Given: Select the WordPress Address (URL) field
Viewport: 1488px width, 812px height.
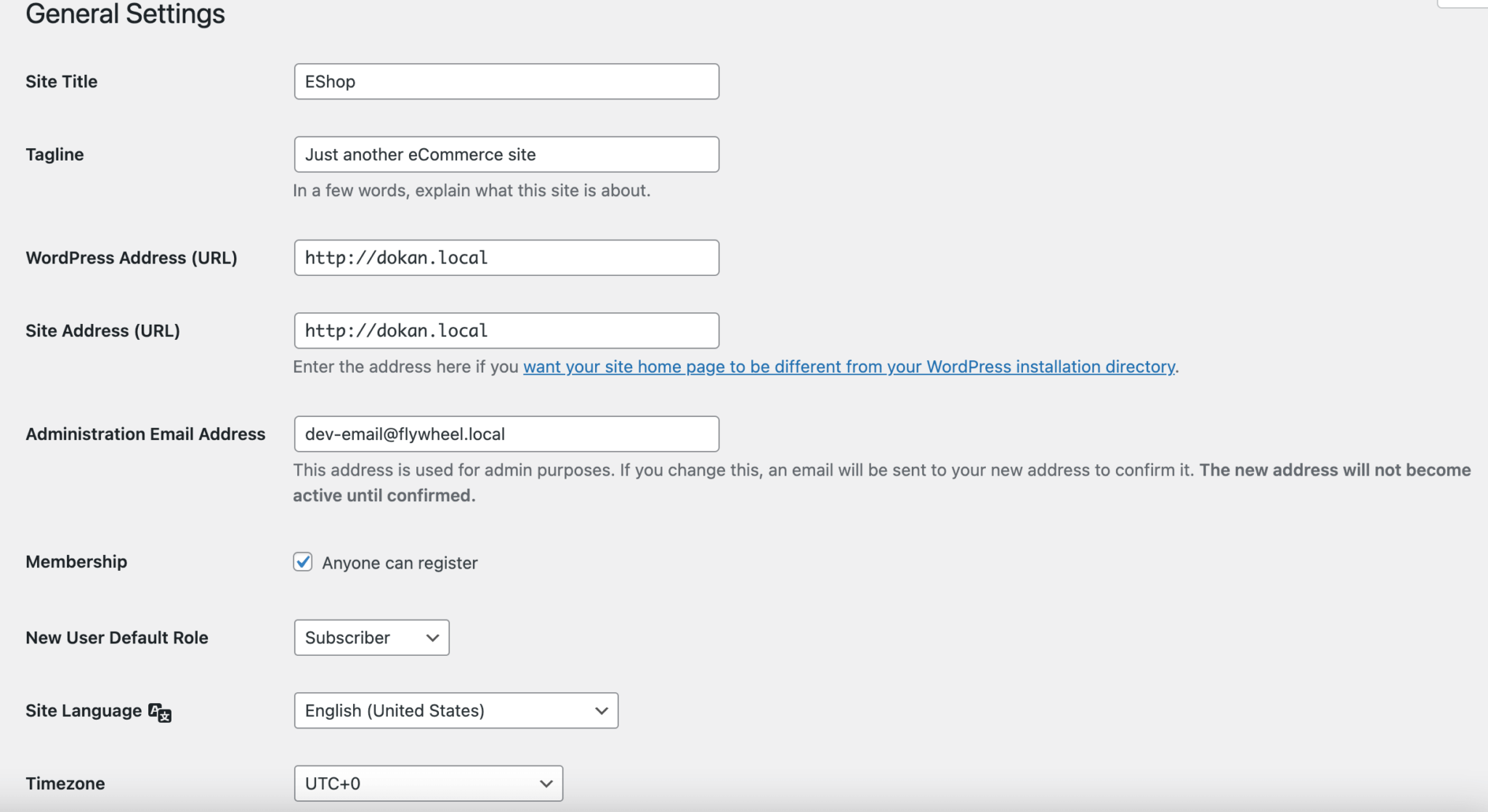Looking at the screenshot, I should point(505,257).
